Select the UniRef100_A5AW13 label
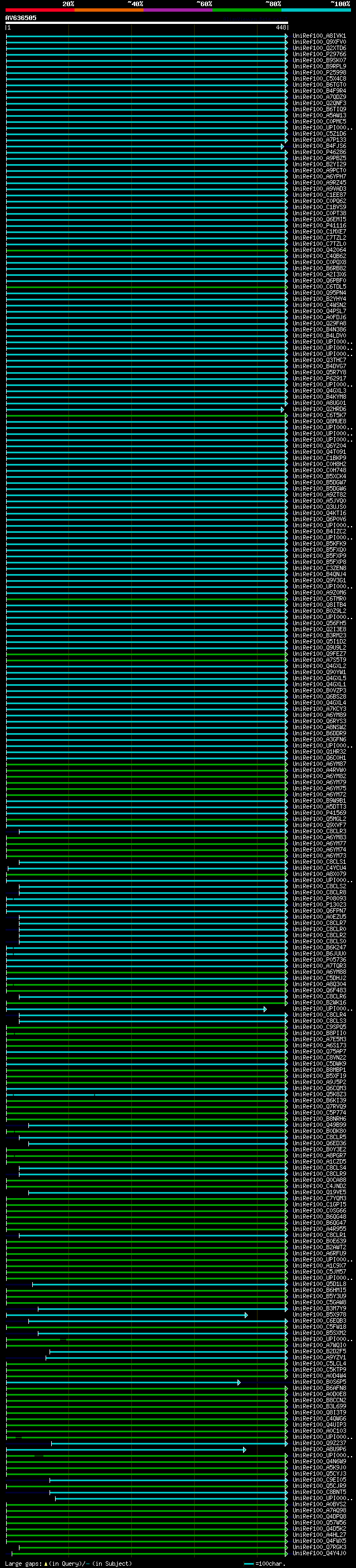Image resolution: width=356 pixels, height=1568 pixels. pyautogui.click(x=319, y=115)
